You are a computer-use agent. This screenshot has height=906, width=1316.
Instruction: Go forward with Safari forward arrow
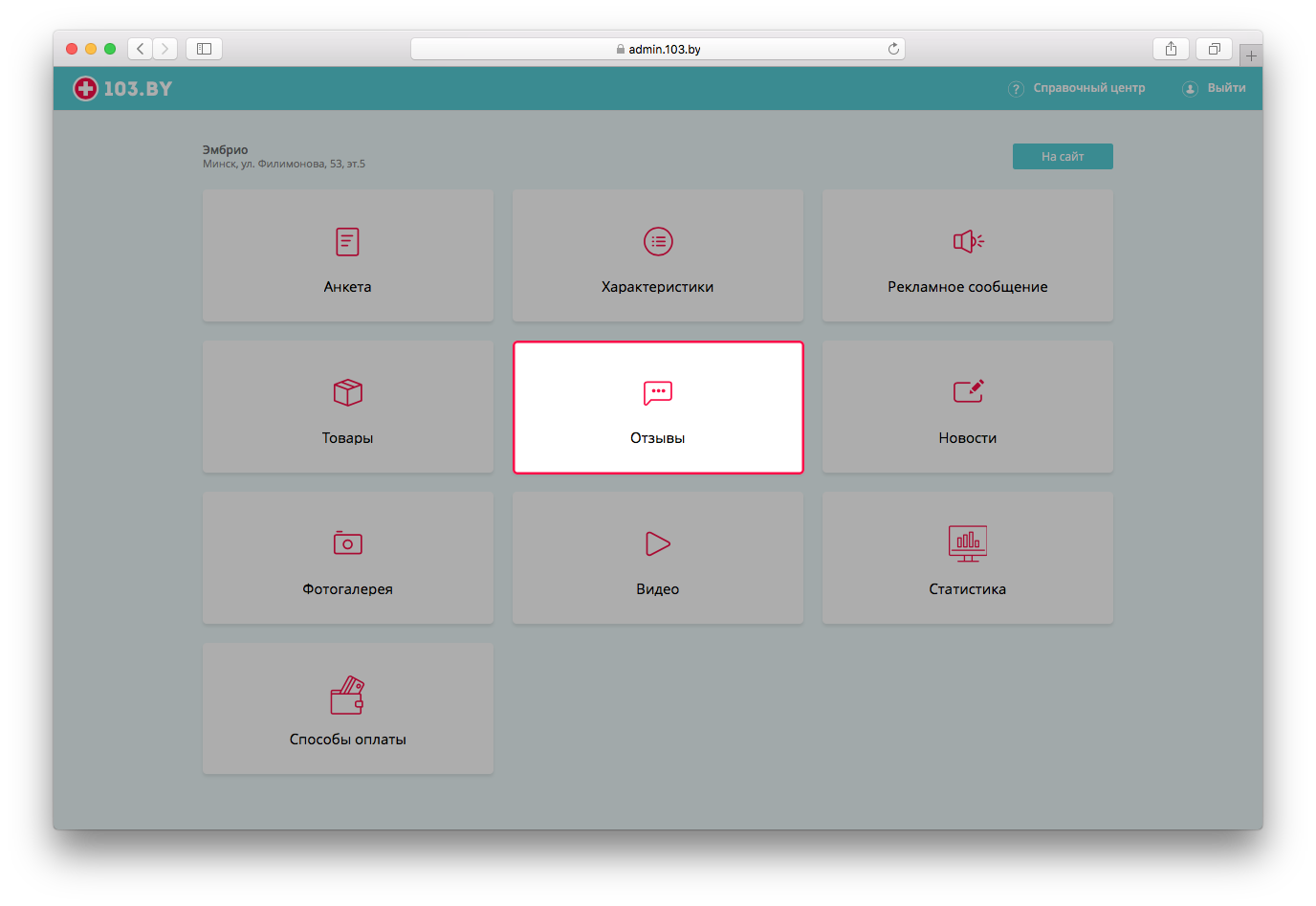[164, 49]
